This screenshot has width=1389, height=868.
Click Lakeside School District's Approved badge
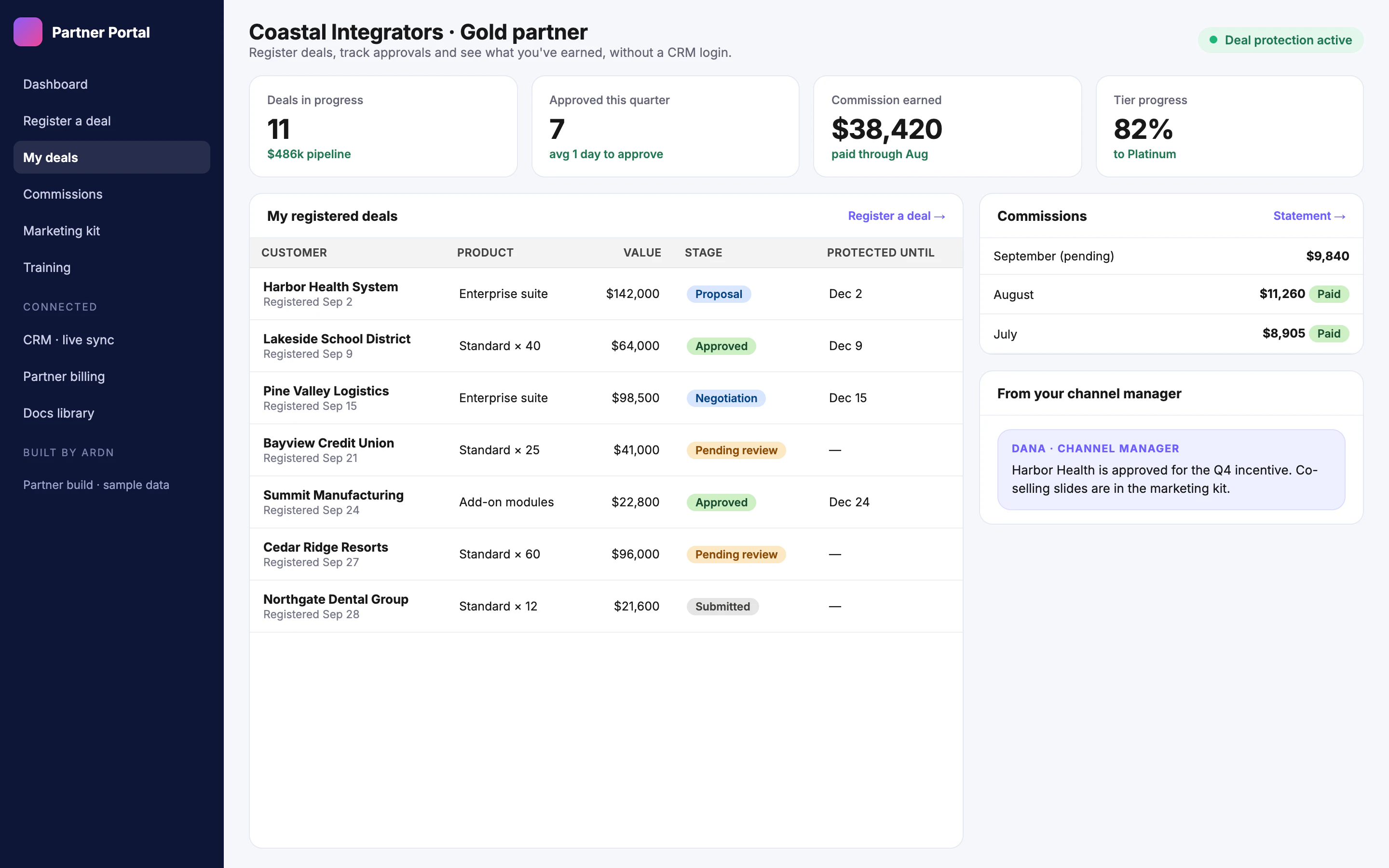721,346
